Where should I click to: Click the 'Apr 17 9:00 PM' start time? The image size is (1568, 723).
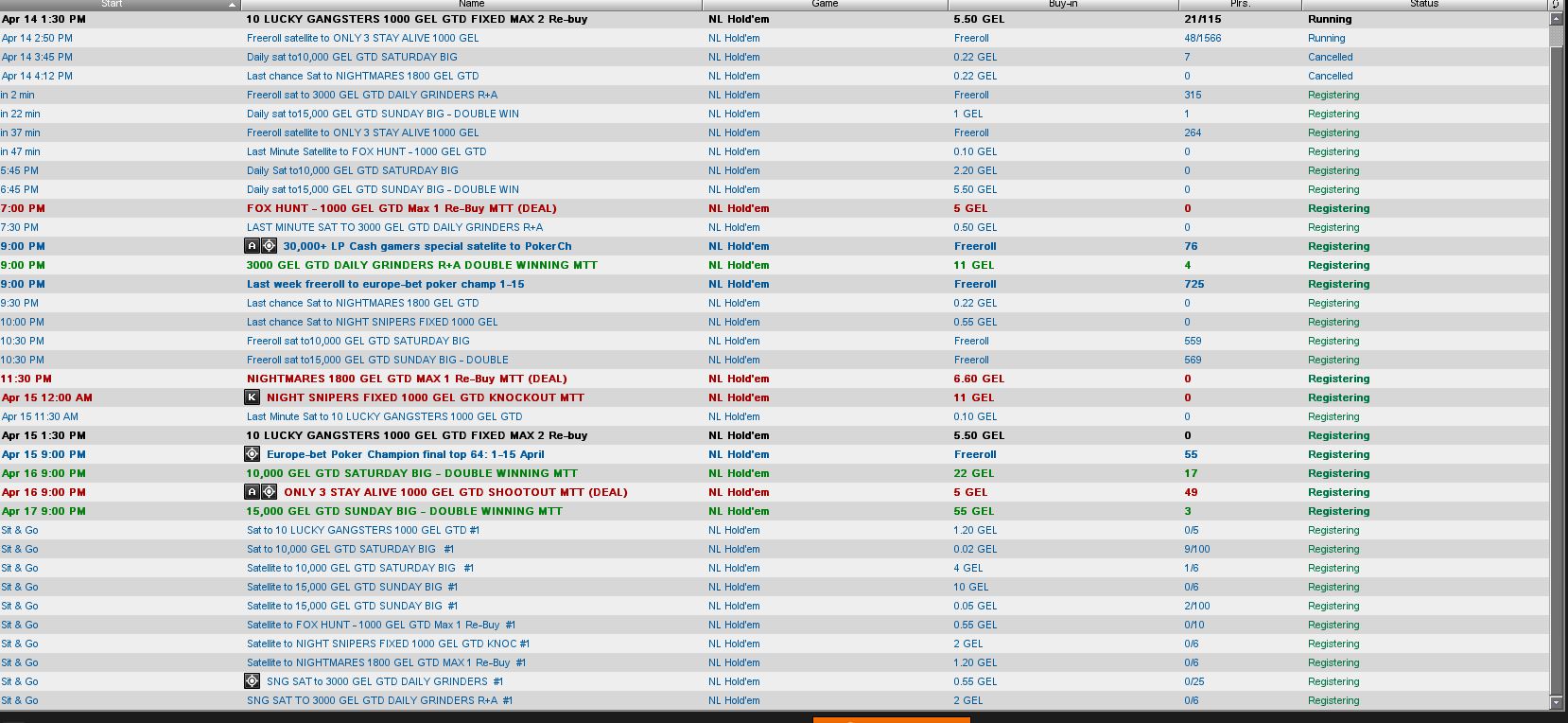tap(44, 511)
